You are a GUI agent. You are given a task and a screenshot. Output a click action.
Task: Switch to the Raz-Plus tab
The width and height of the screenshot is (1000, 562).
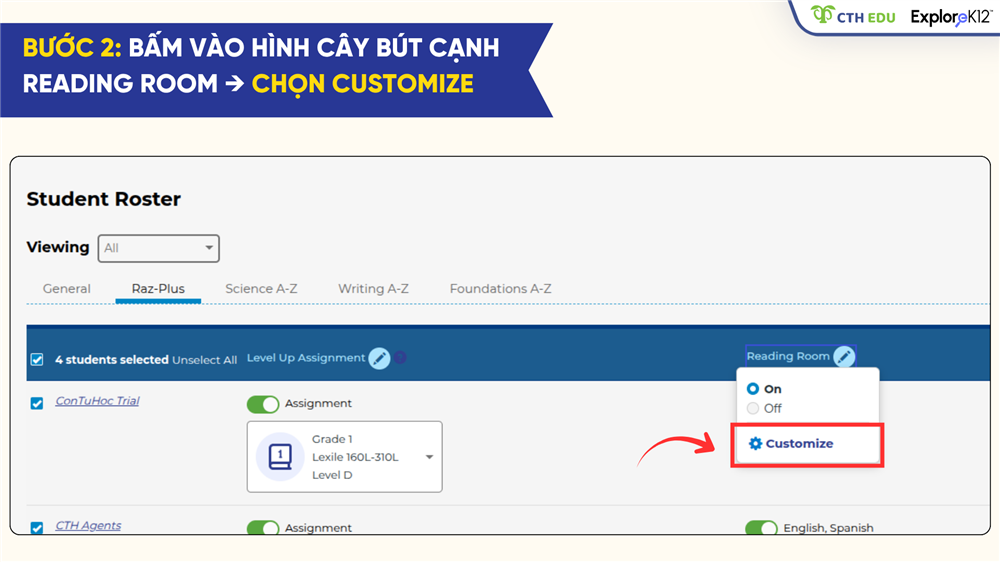tap(158, 288)
